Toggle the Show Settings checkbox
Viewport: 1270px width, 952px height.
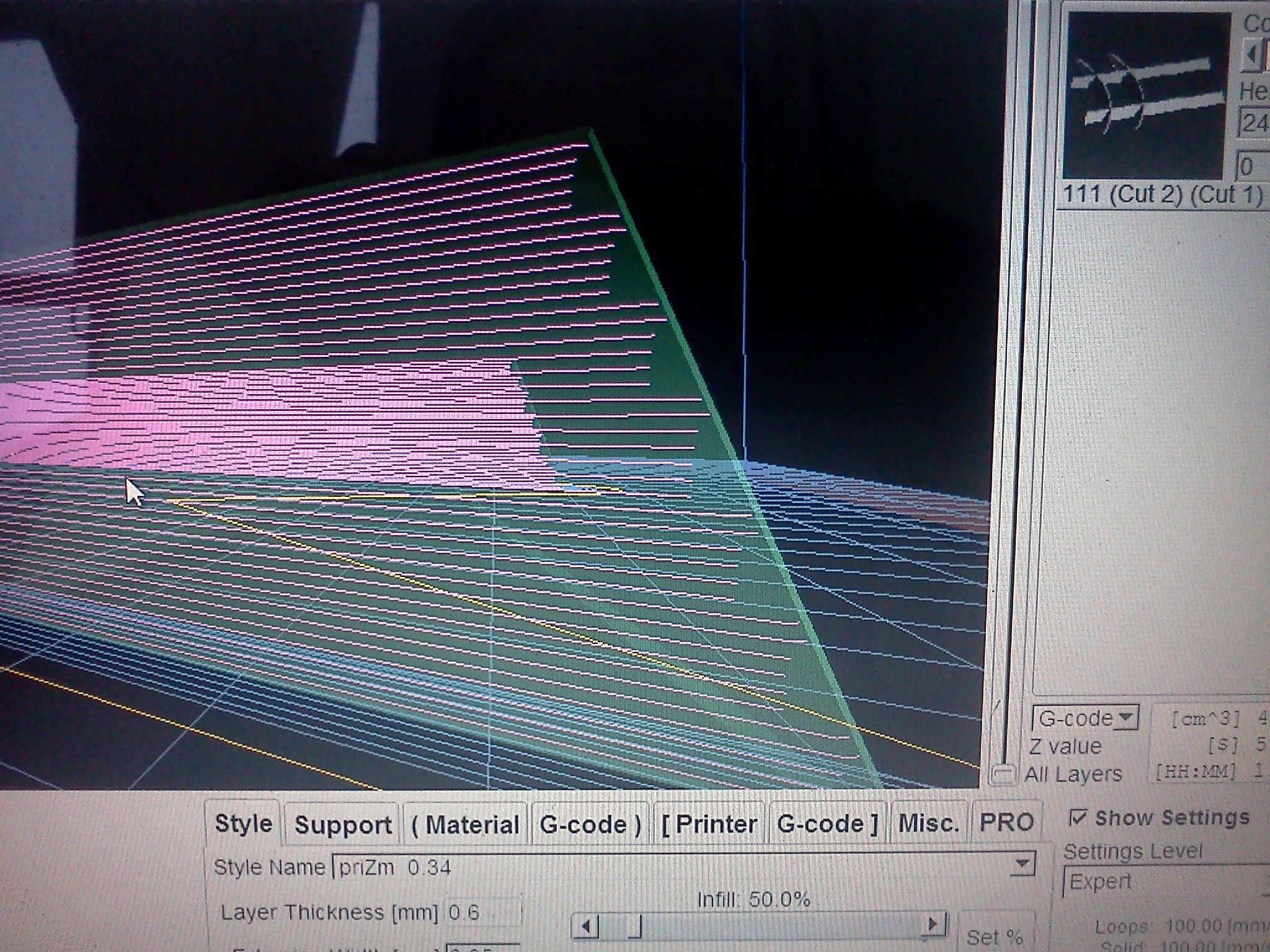tap(1078, 818)
